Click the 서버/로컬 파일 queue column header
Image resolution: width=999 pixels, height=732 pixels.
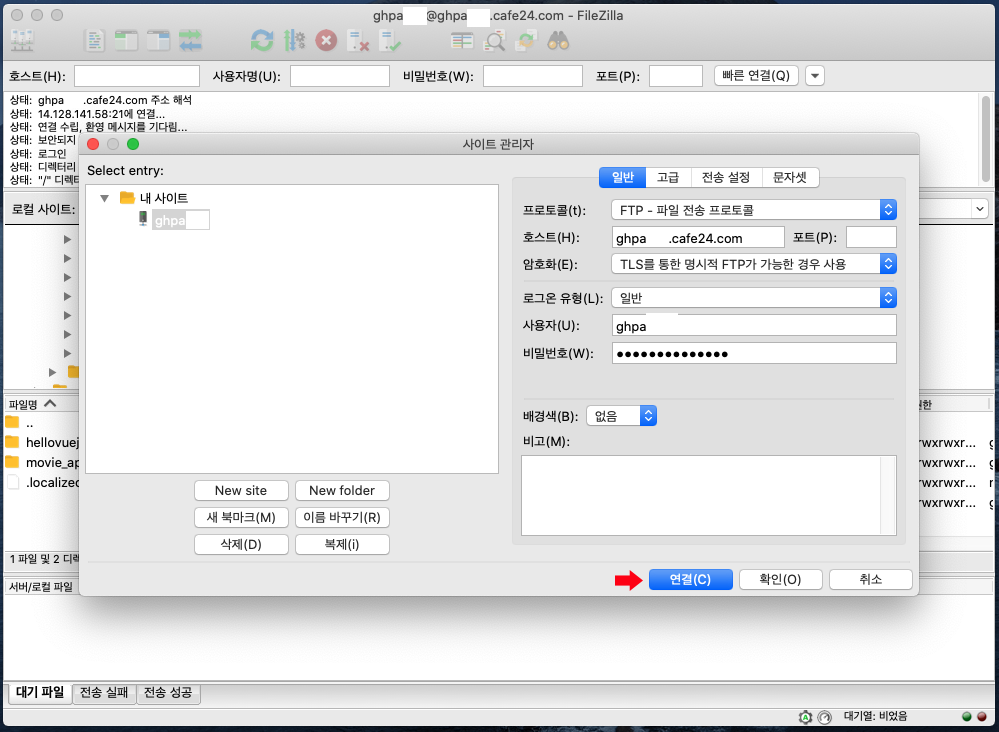coord(42,587)
